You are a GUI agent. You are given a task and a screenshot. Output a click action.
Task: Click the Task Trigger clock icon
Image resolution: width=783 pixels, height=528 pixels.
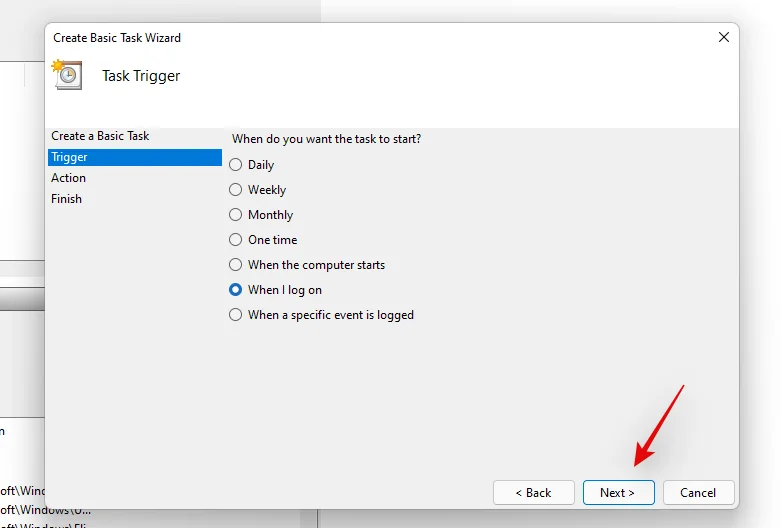tap(67, 75)
